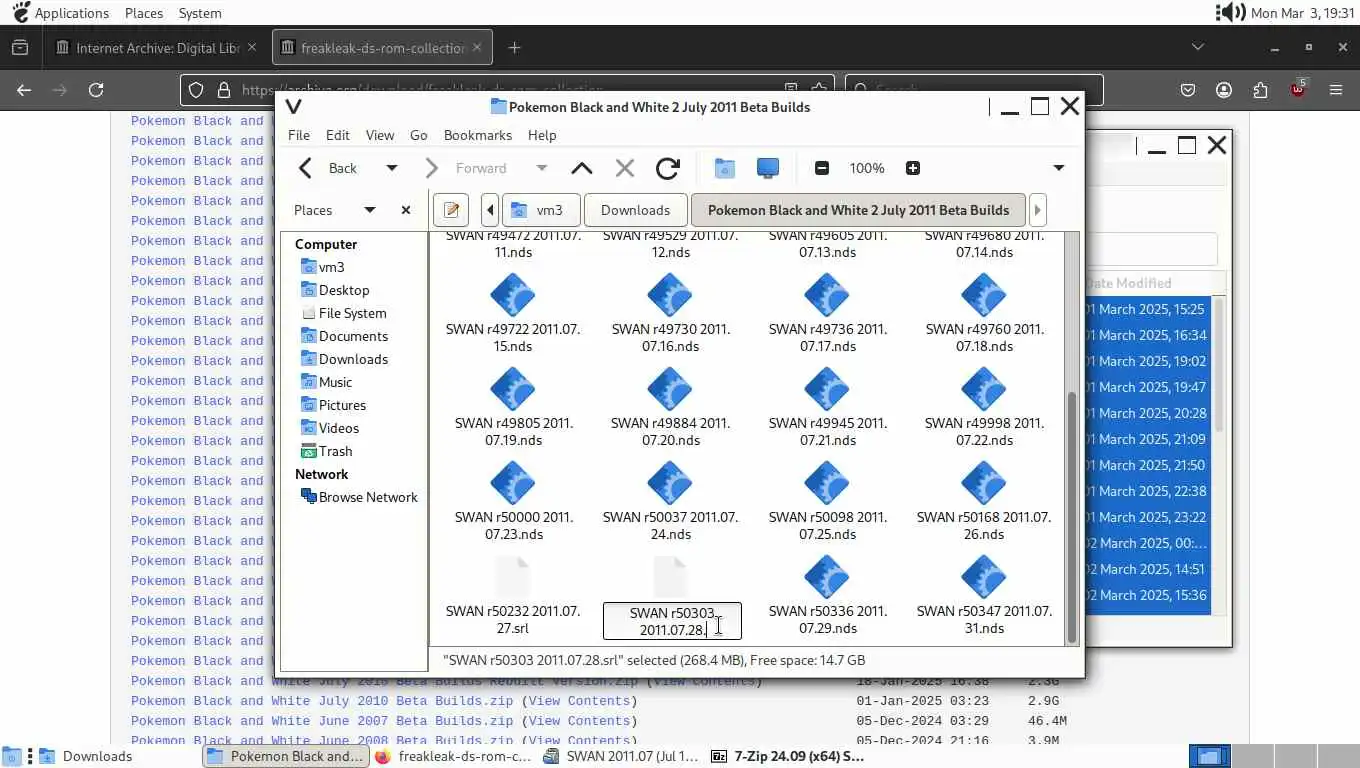1360x768 pixels.
Task: Open vm3 in the Places sidebar
Action: (x=322, y=267)
